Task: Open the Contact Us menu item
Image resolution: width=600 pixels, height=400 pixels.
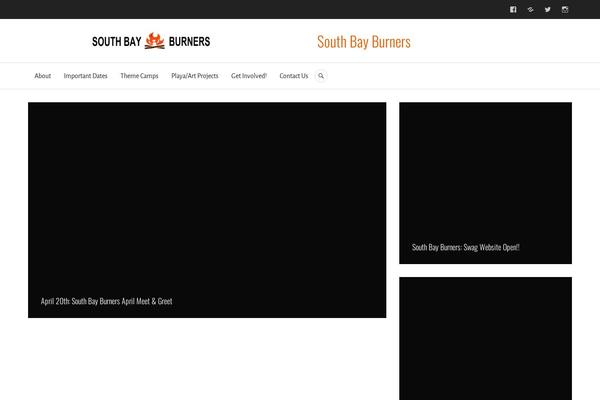Action: point(294,76)
